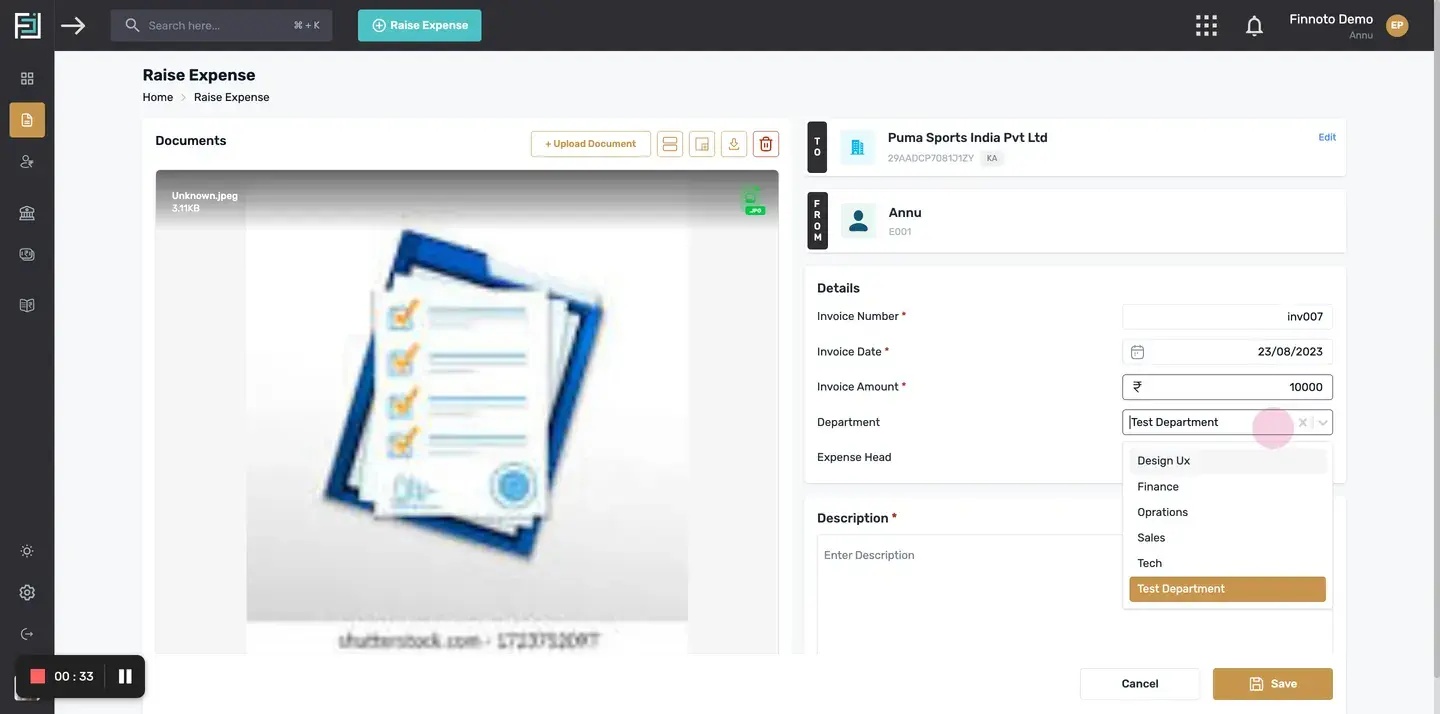Click the Unknown.jpeg file name
The width and height of the screenshot is (1440, 714).
(x=205, y=196)
